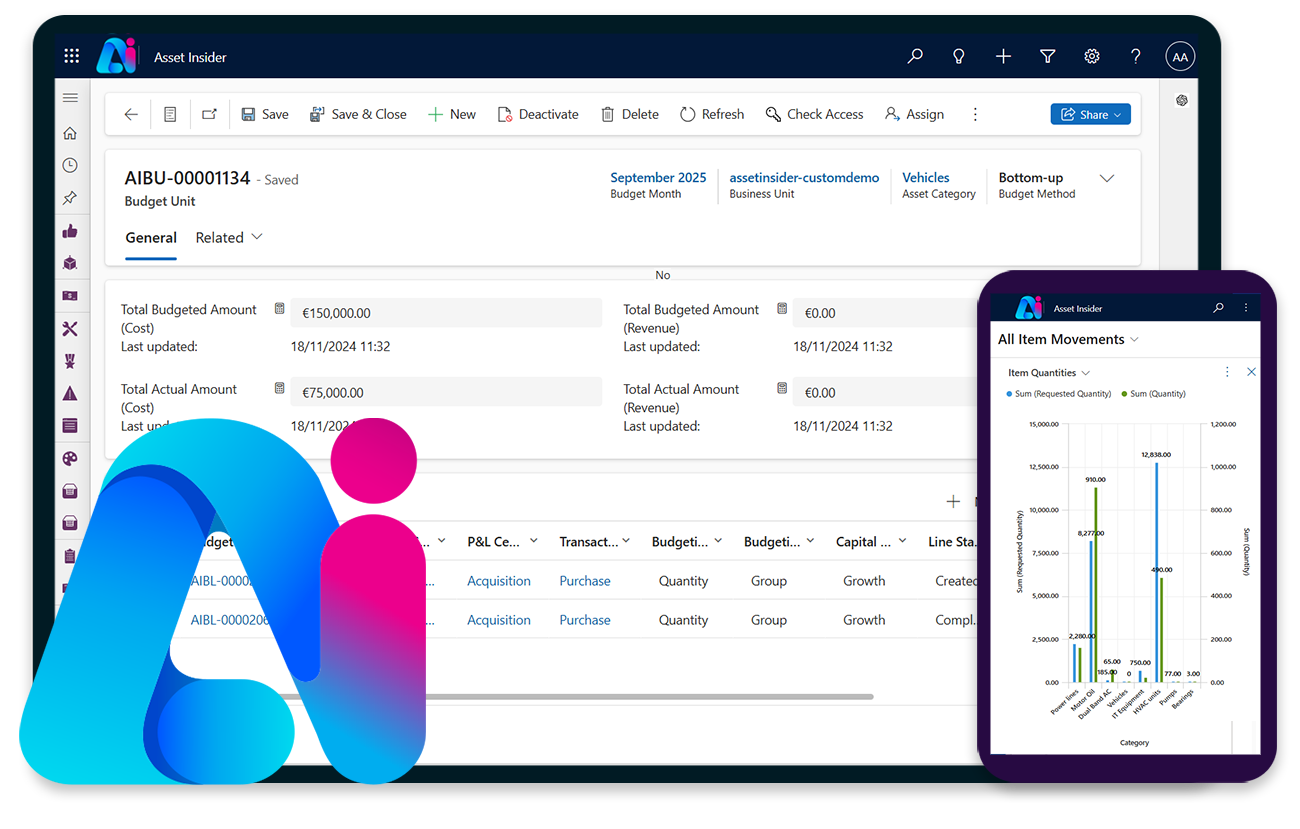Open the assetinsider-customdemo business unit link
This screenshot has height=829, width=1300.
click(x=804, y=177)
